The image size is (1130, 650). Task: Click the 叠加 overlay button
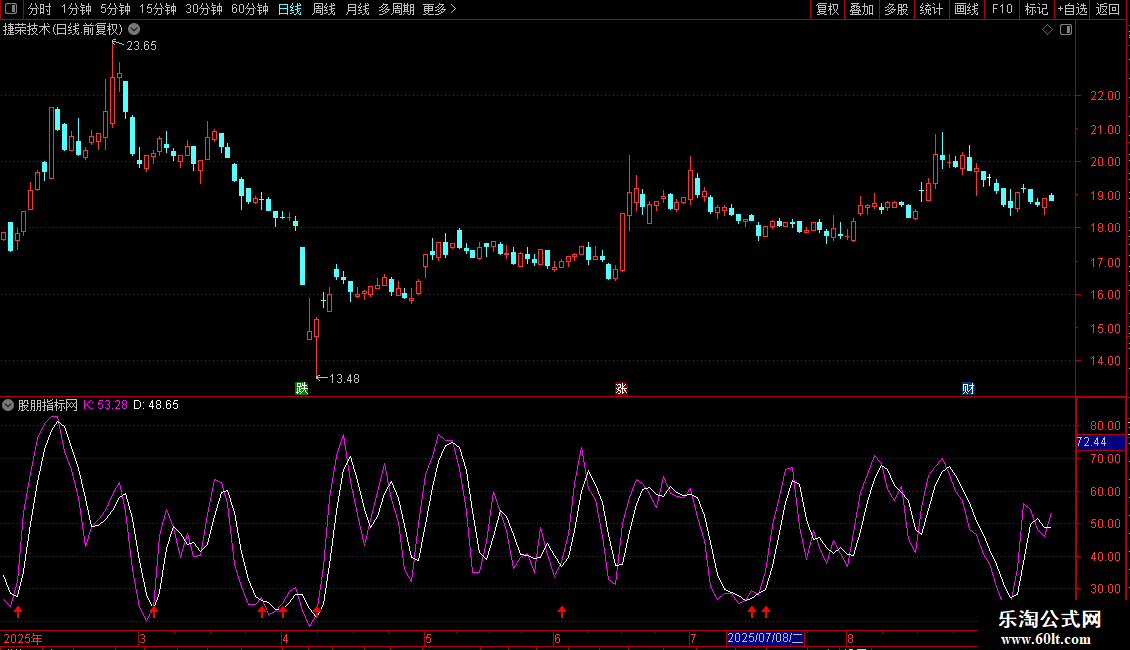tap(861, 9)
